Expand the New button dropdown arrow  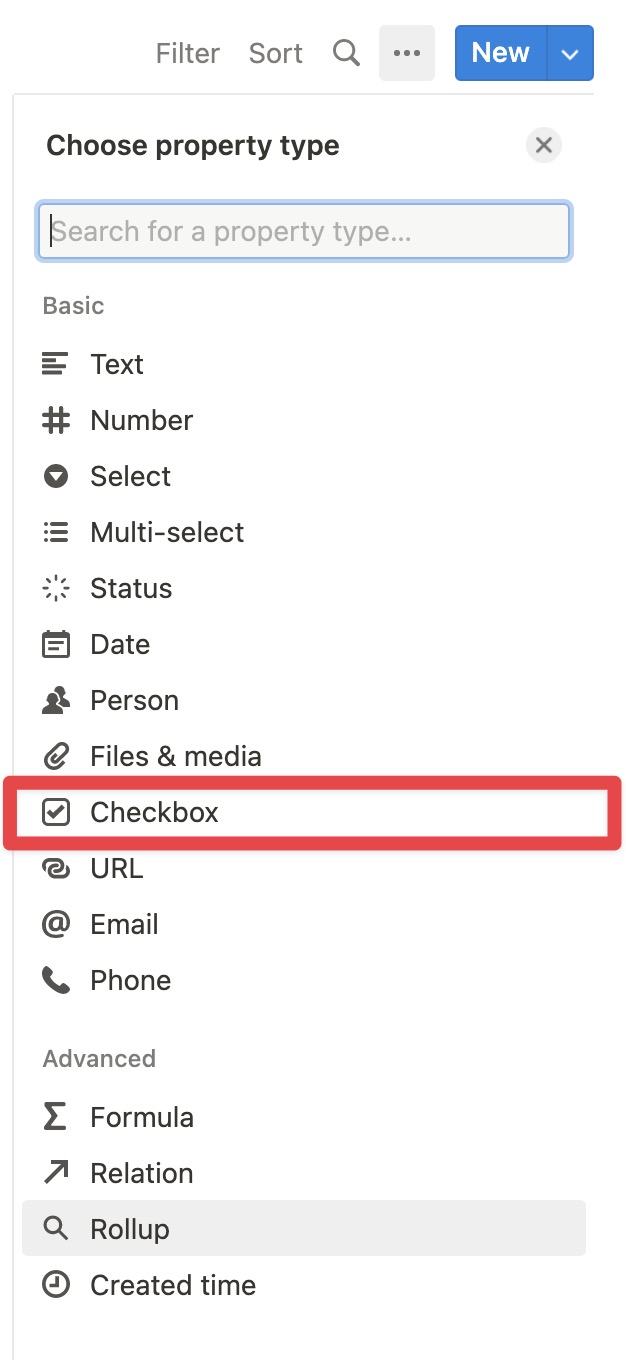(570, 53)
